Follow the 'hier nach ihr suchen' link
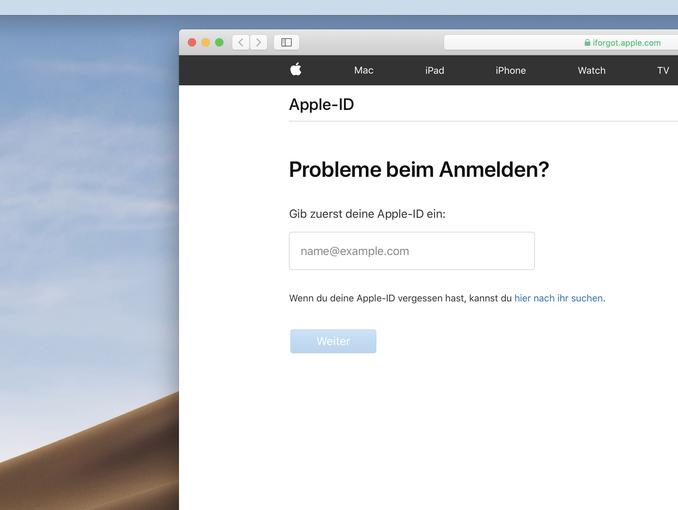Viewport: 678px width, 510px height. point(558,298)
